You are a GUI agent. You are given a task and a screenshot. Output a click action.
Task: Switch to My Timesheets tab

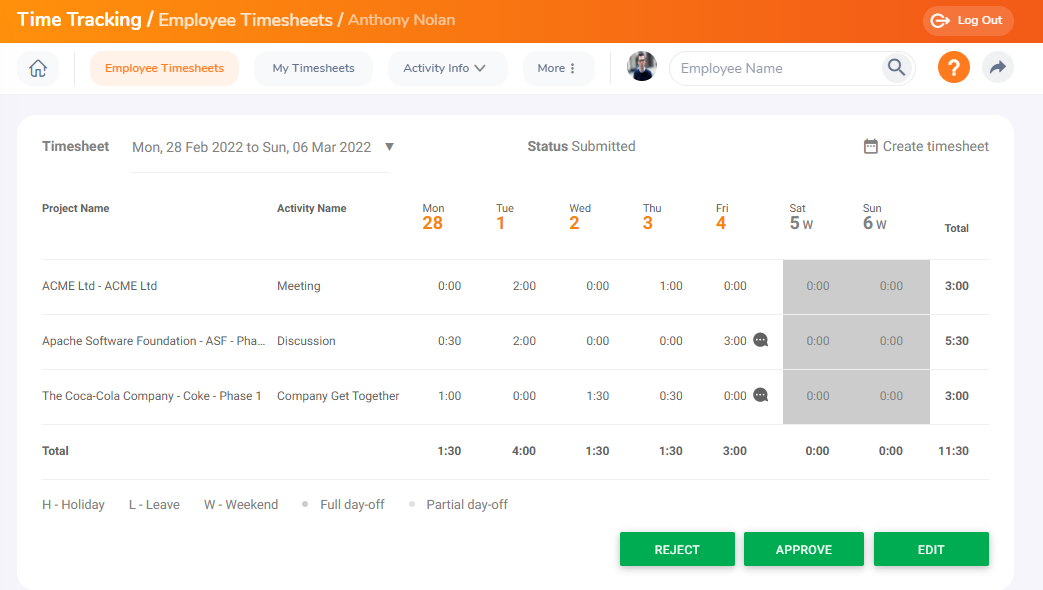[x=313, y=68]
